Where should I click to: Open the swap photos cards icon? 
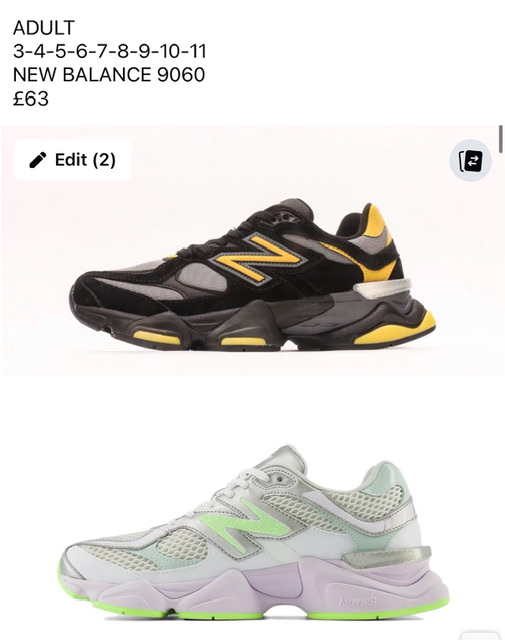click(470, 160)
